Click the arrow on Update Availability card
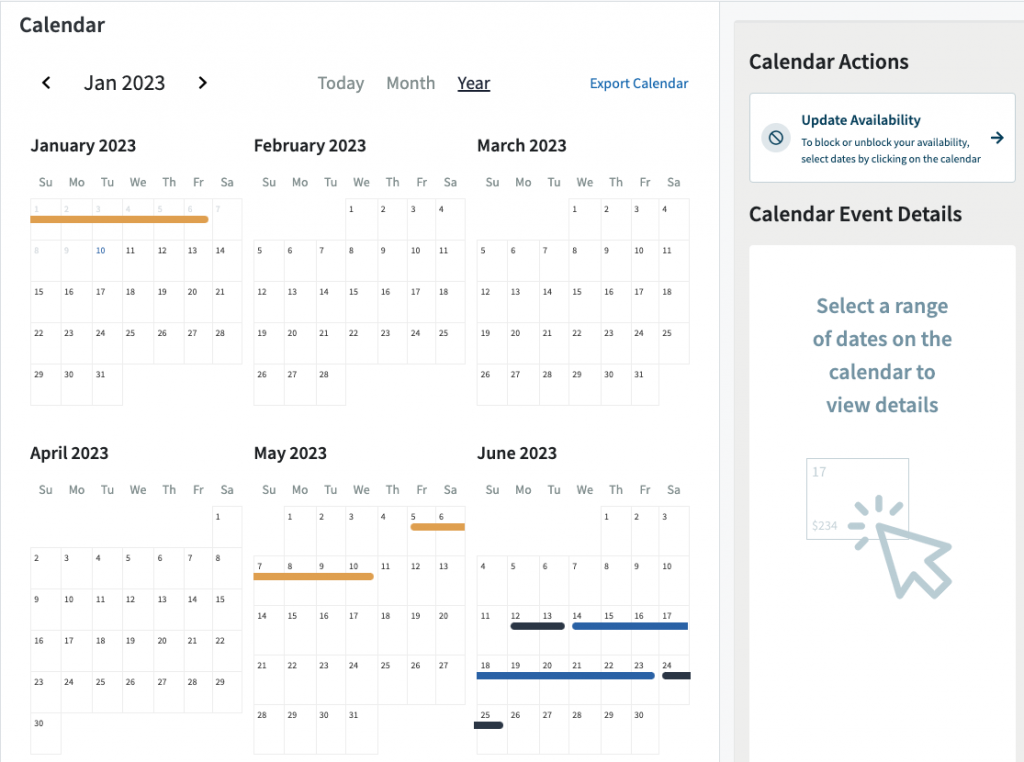This screenshot has width=1024, height=762. (997, 138)
